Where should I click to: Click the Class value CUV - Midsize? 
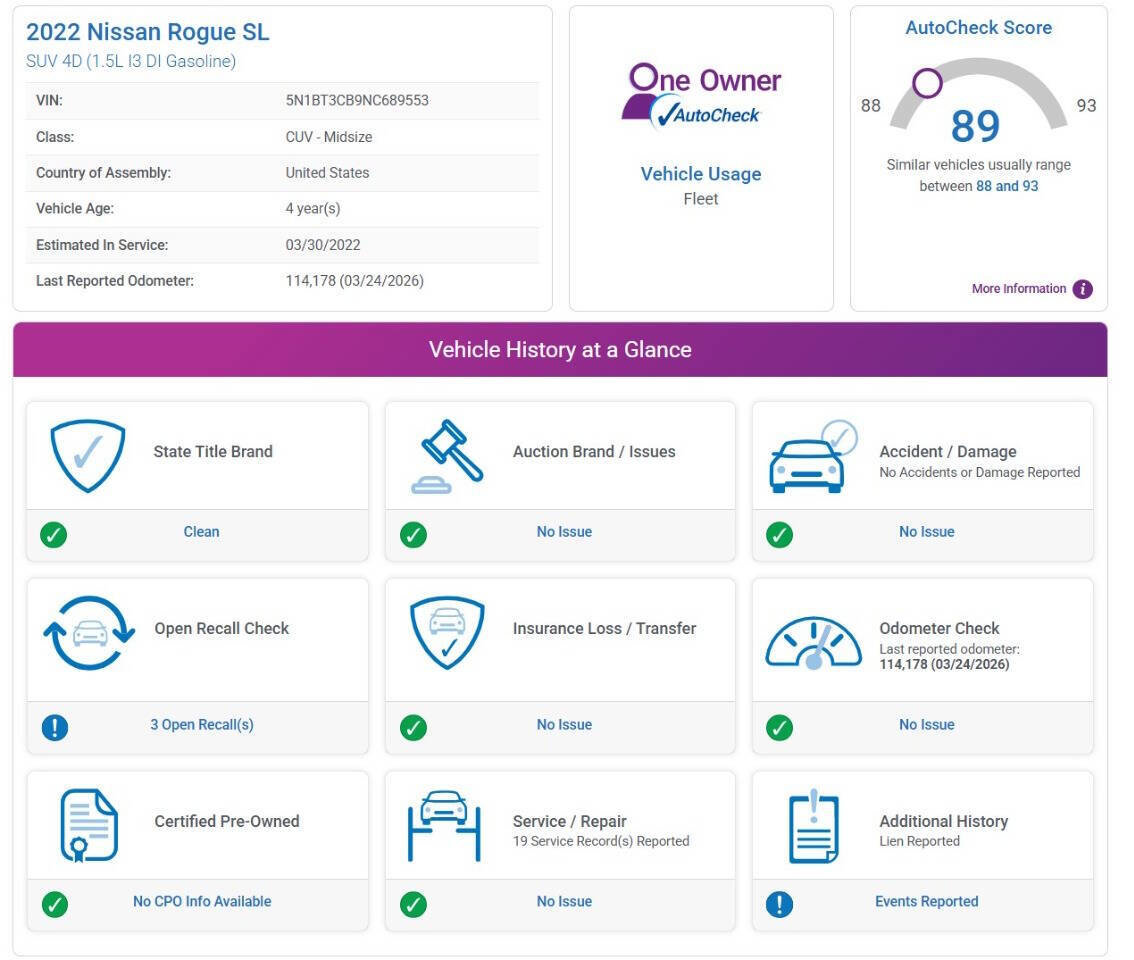tap(328, 137)
